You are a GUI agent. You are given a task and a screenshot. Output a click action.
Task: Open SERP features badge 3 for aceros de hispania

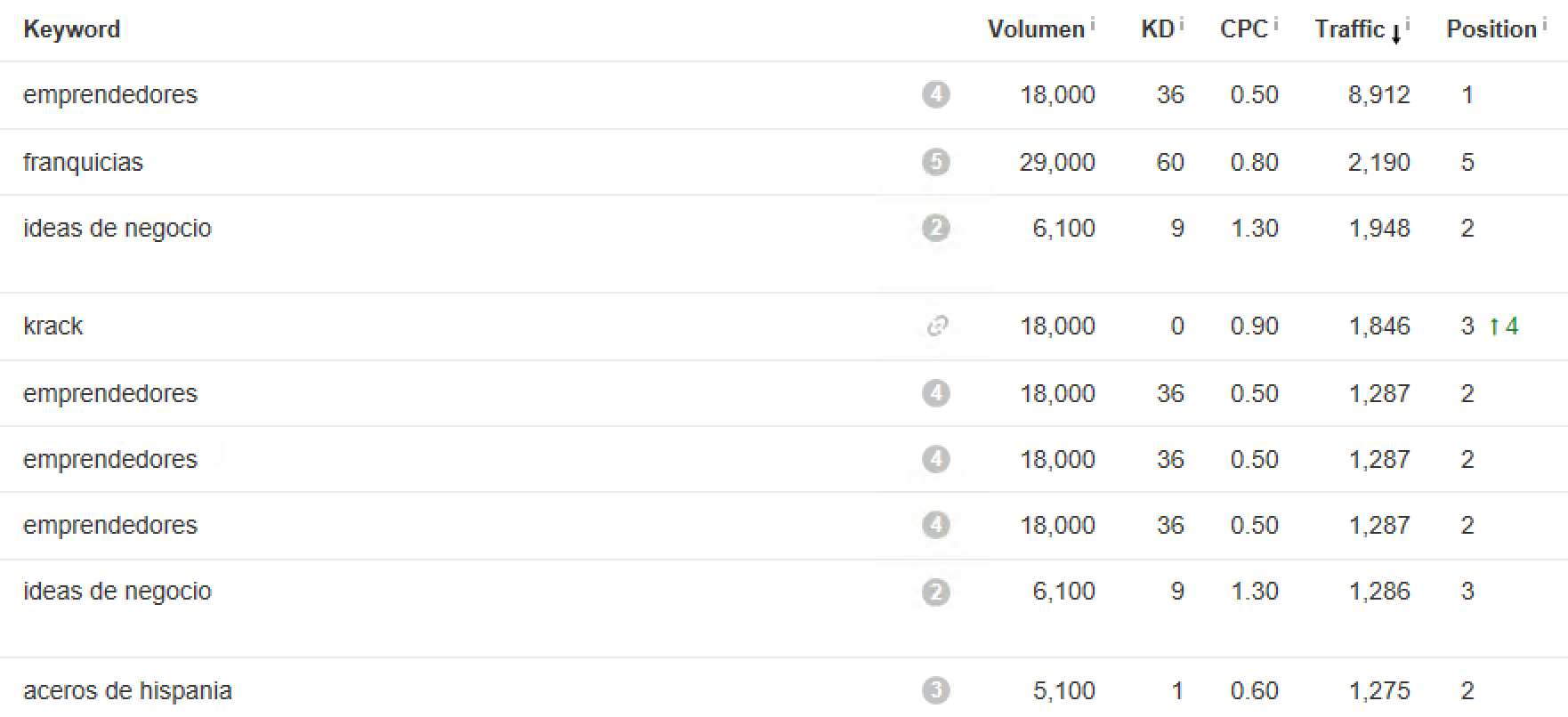pyautogui.click(x=935, y=690)
